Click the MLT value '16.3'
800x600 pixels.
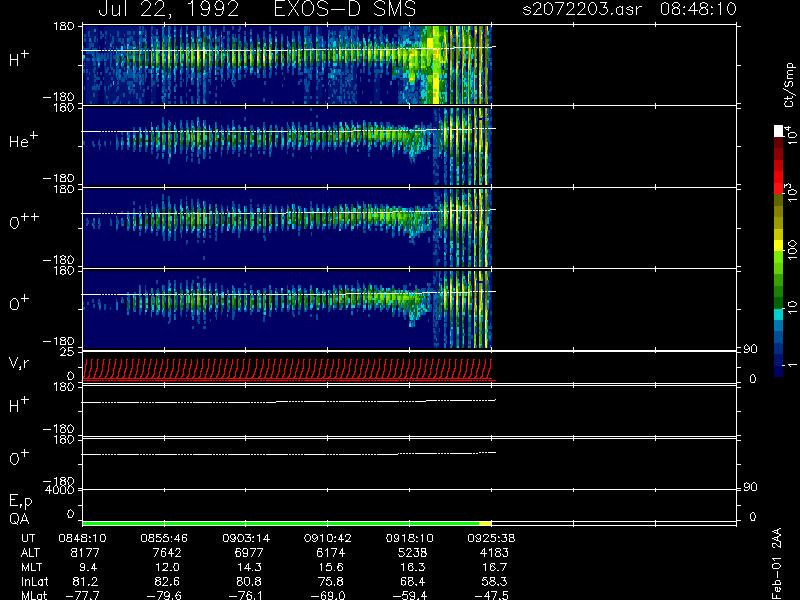click(x=412, y=567)
